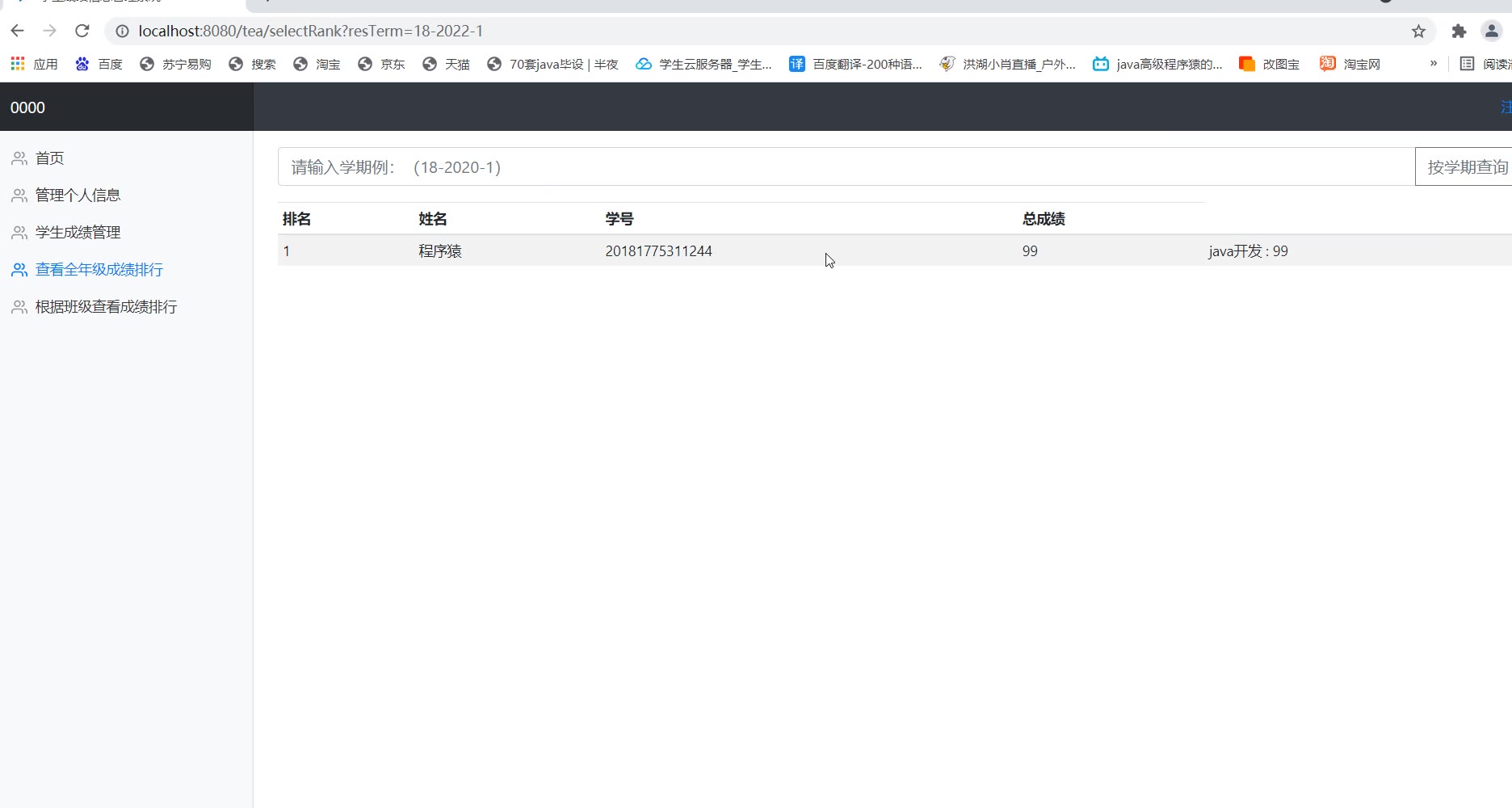Open 管理个人信息 in the sidebar
This screenshot has height=808, width=1512.
point(78,196)
